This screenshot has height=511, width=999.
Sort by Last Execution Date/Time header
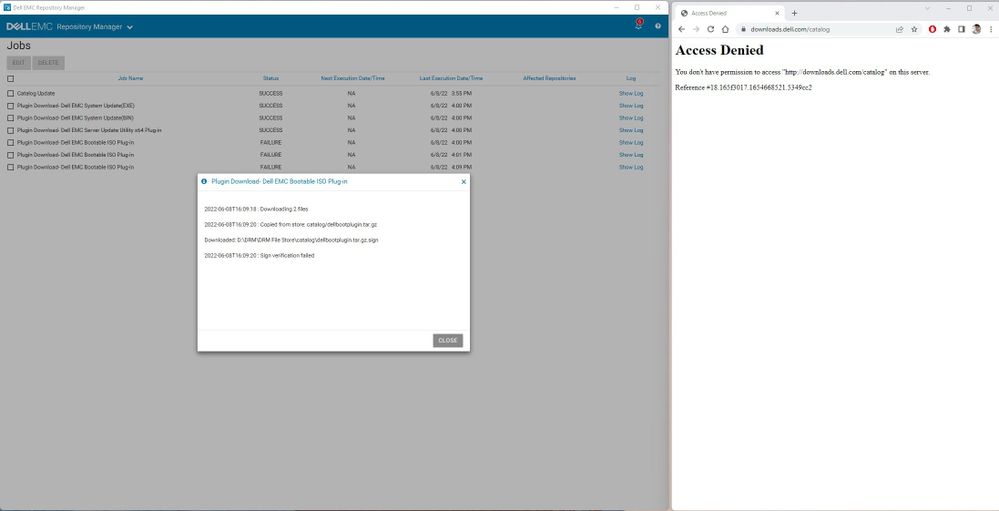pyautogui.click(x=451, y=78)
